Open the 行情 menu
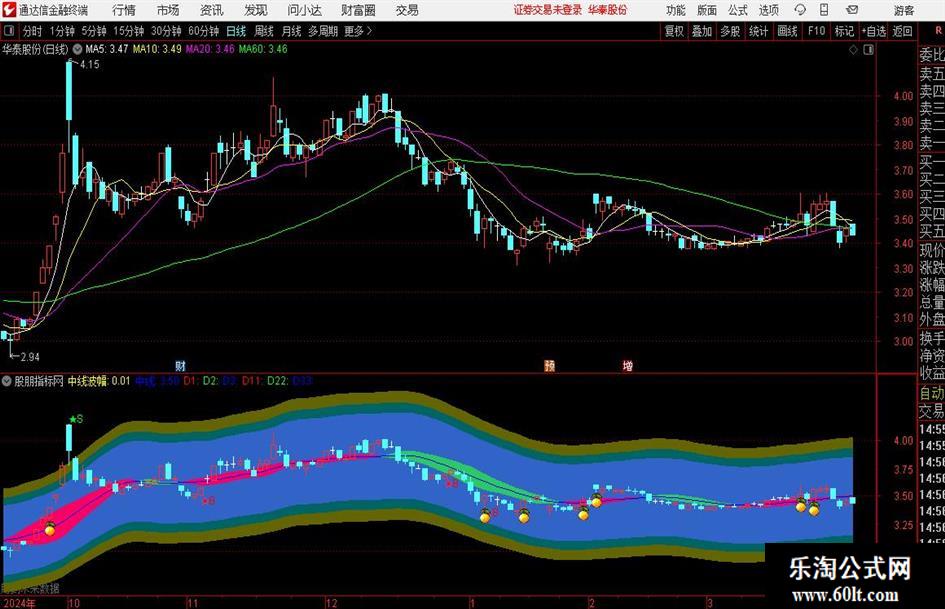The image size is (945, 609). pyautogui.click(x=124, y=10)
